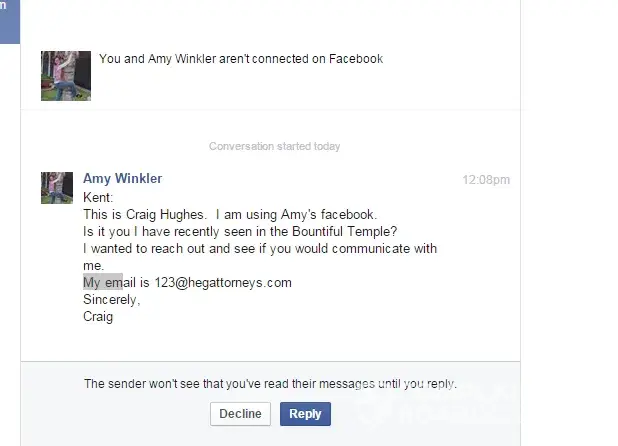Open large Amy Winkler profile photo
Viewport: 618px width, 446px height.
coord(66,76)
